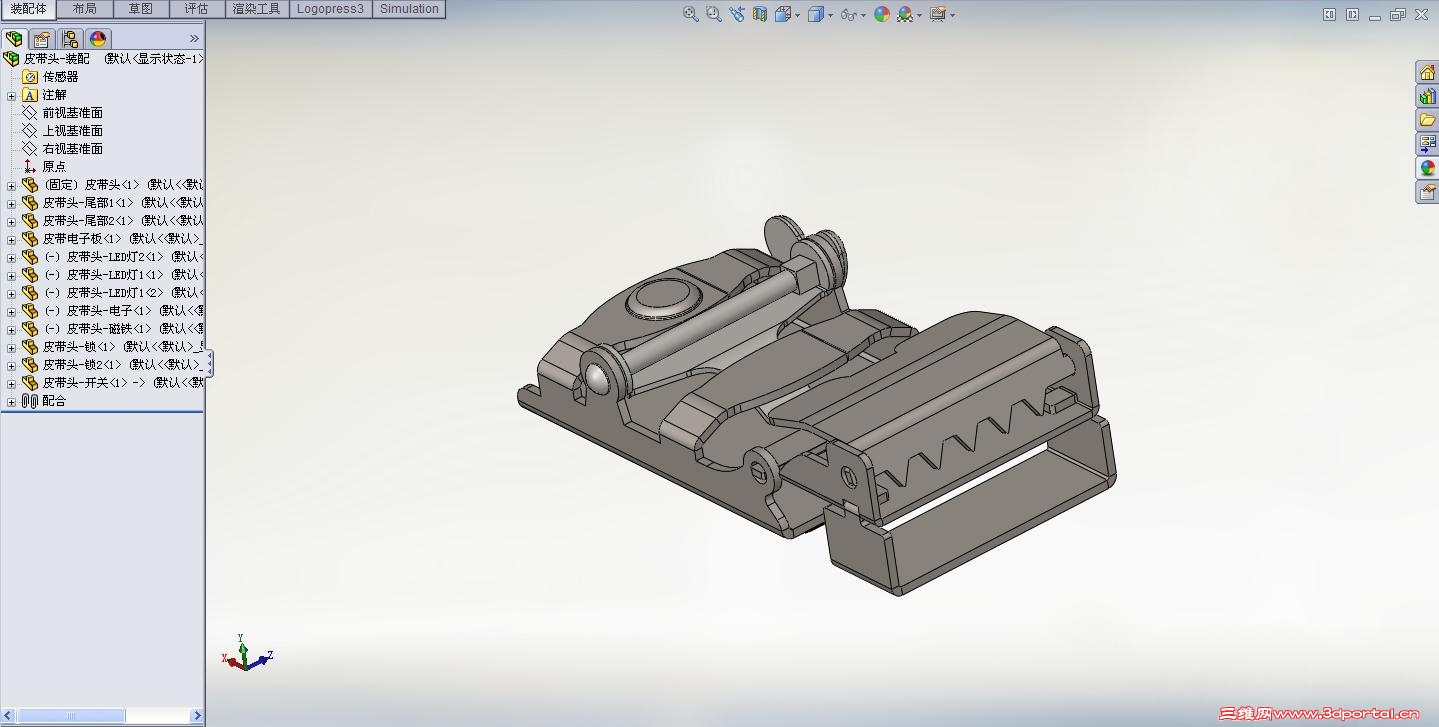Click the coordinate triad in the viewport corner

pyautogui.click(x=246, y=652)
